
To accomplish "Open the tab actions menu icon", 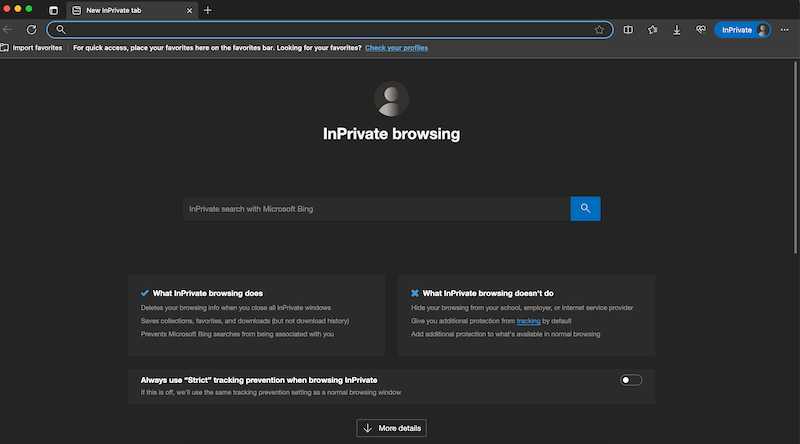I will pos(53,10).
